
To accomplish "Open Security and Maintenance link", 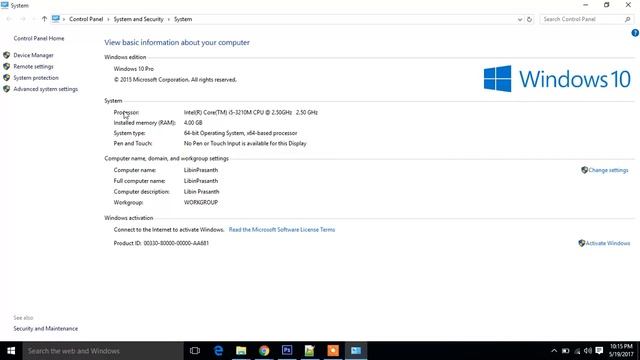I will pyautogui.click(x=46, y=329).
